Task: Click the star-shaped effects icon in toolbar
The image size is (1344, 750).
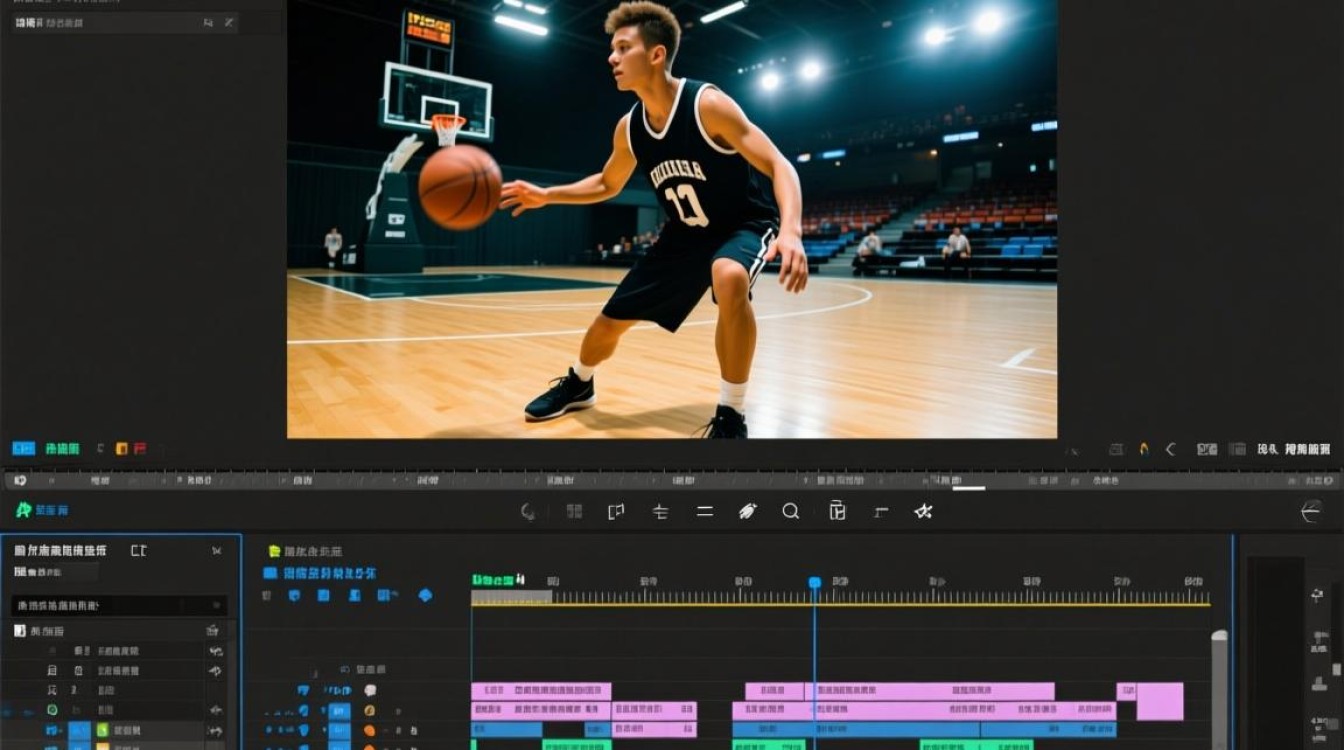Action: 923,511
